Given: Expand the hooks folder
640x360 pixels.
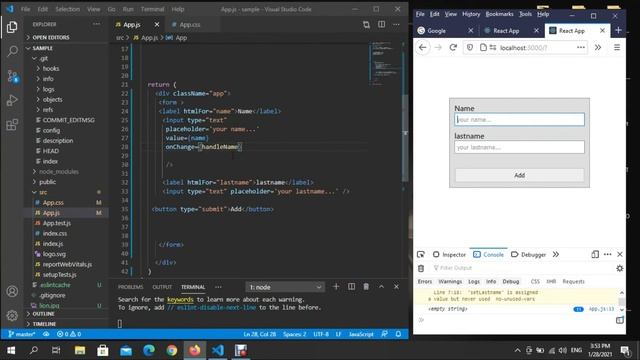Looking at the screenshot, I should pyautogui.click(x=51, y=69).
